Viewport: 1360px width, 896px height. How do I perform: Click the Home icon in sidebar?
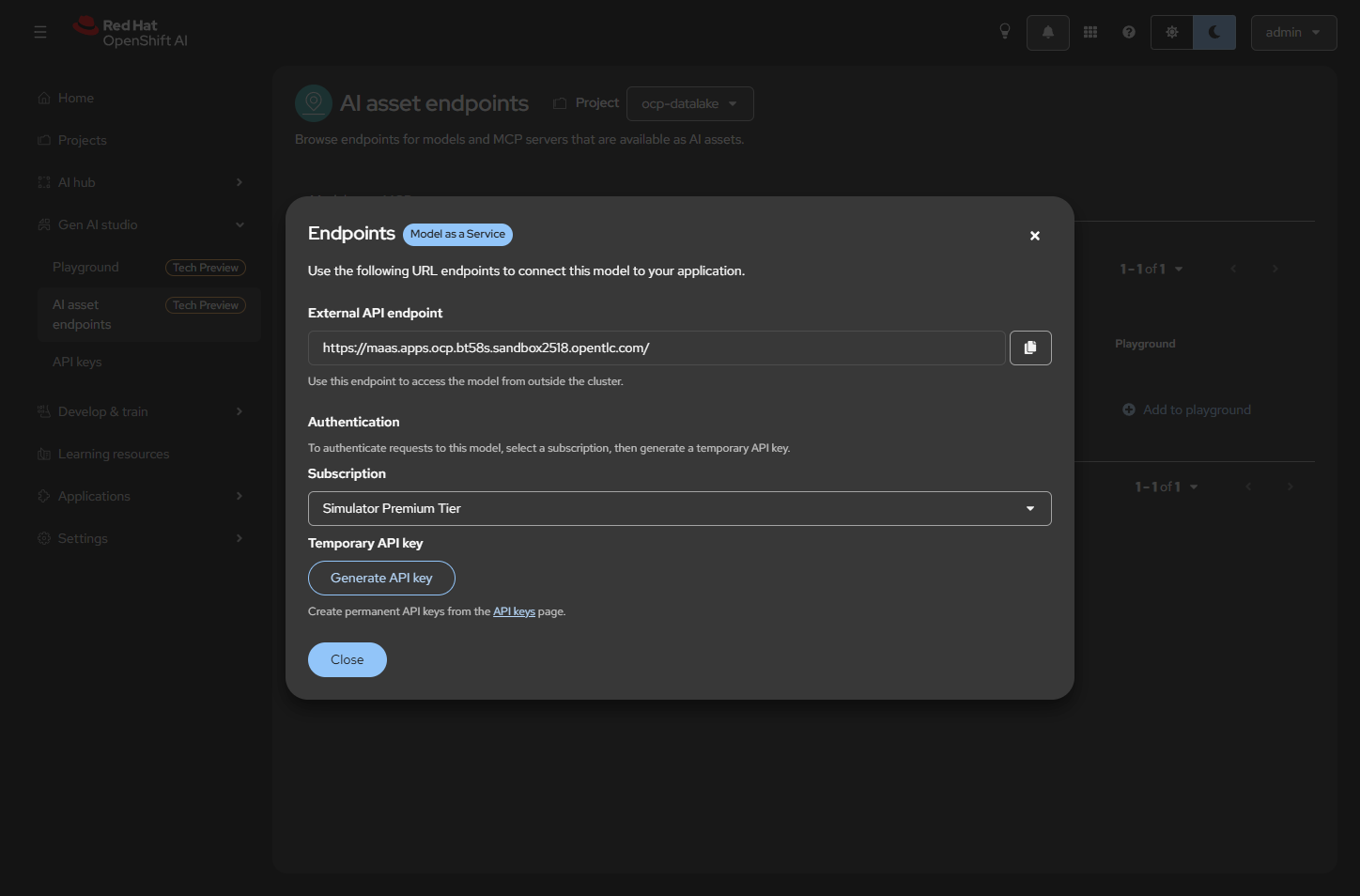point(44,98)
